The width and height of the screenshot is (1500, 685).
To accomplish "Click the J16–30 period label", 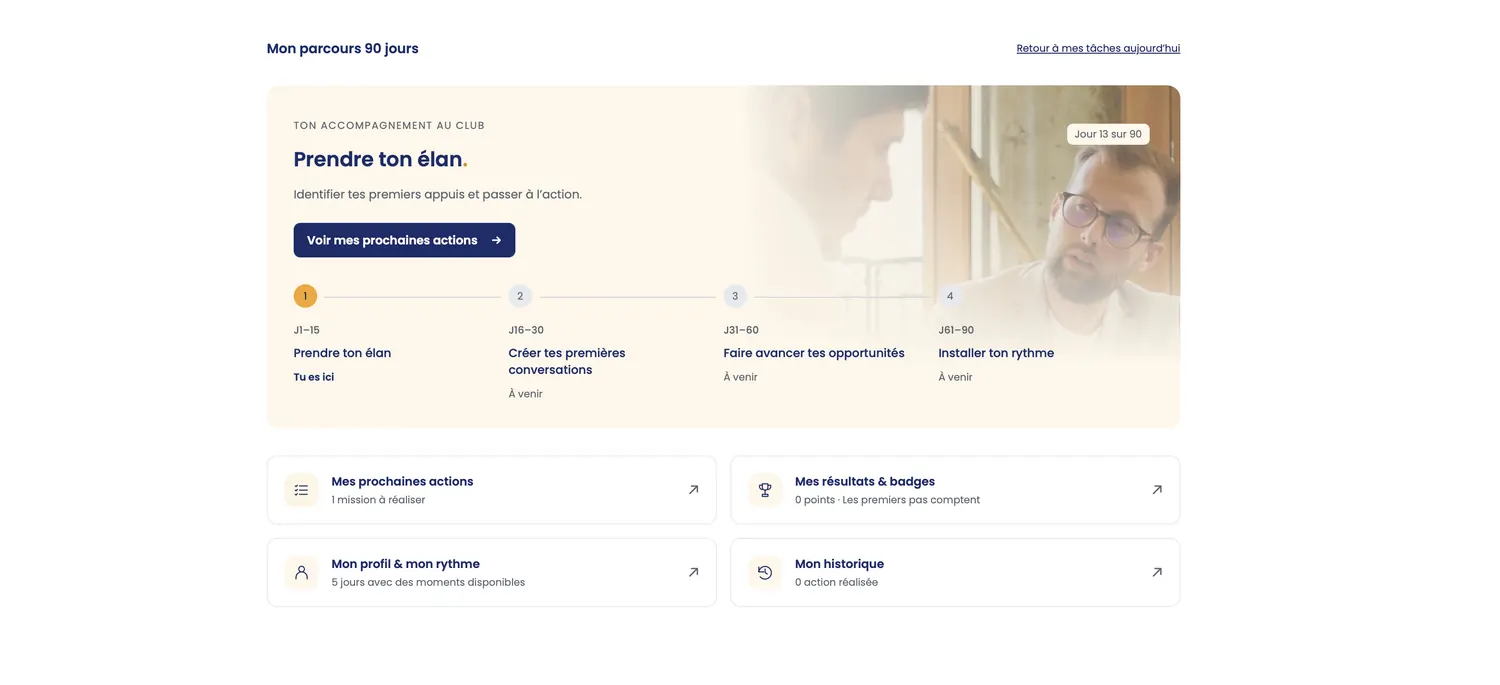I will point(526,330).
